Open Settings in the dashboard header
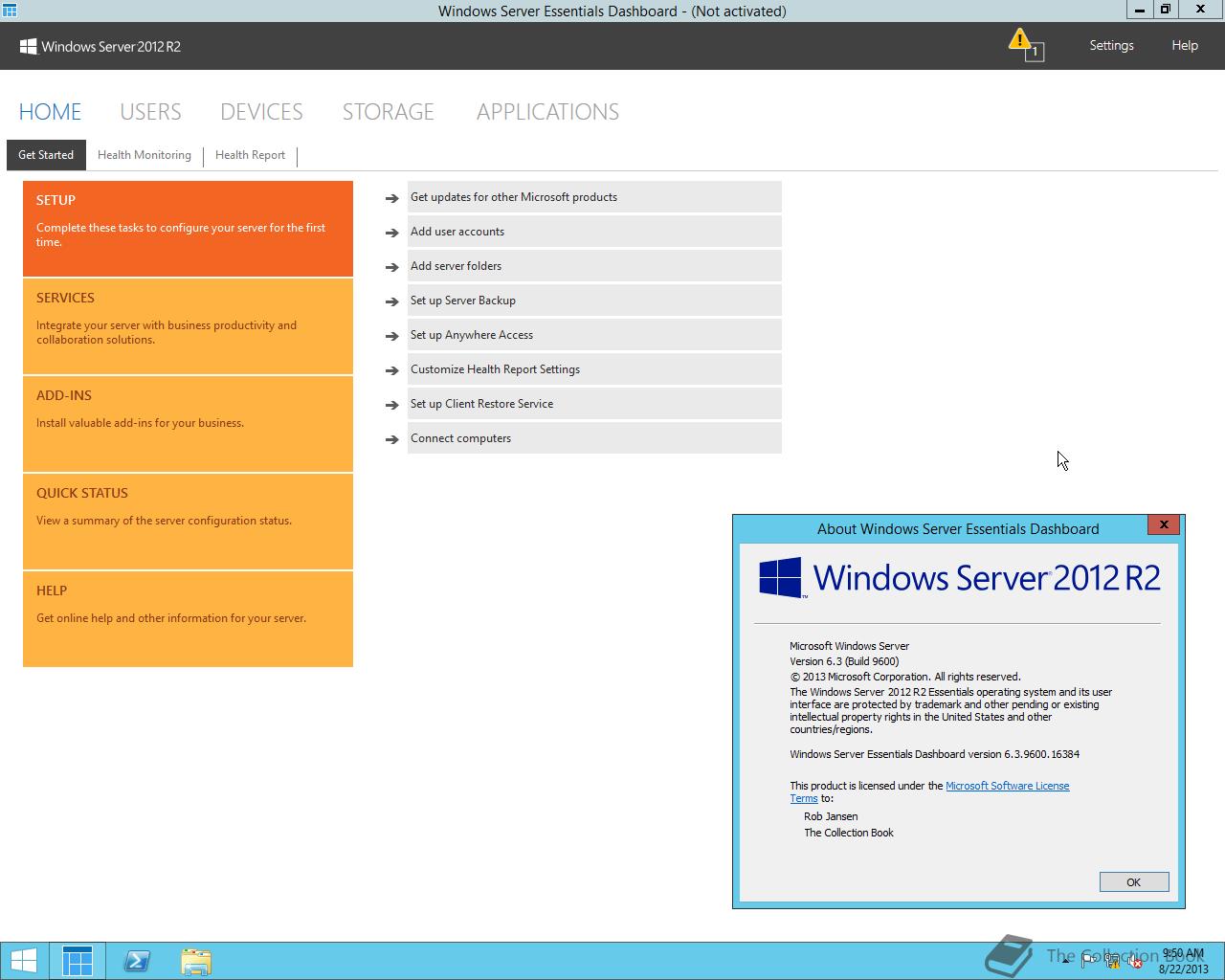The width and height of the screenshot is (1225, 980). coord(1111,45)
